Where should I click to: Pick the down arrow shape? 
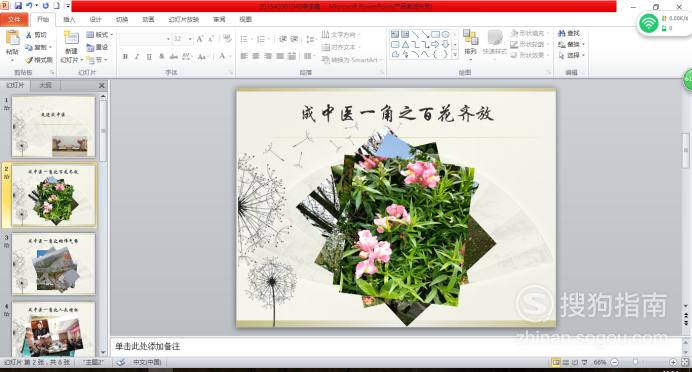click(x=446, y=45)
